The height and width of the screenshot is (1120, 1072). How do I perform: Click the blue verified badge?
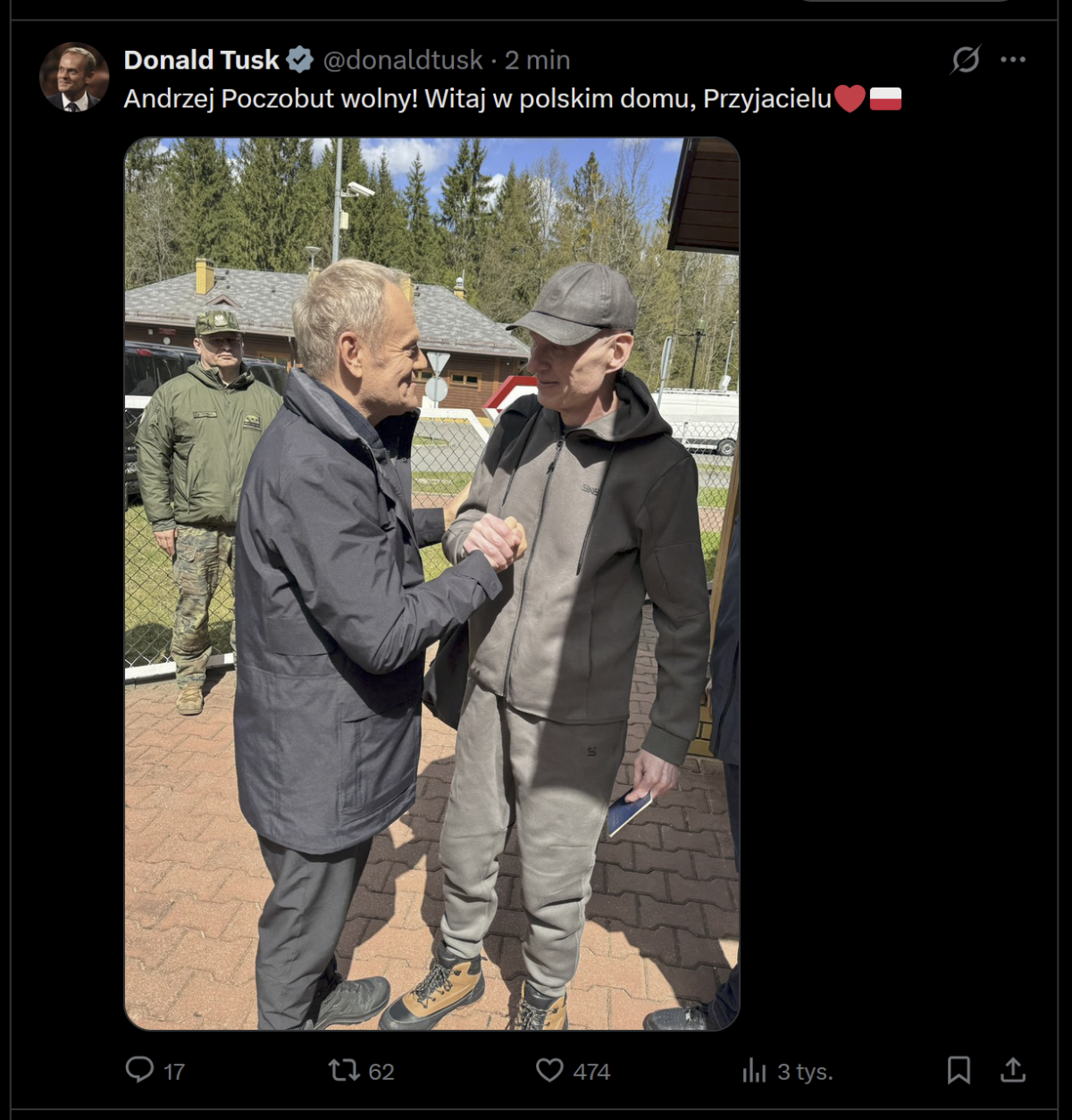(x=299, y=60)
